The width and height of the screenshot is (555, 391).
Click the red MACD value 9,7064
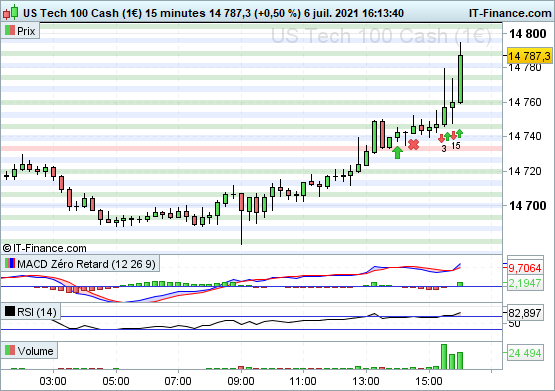click(x=525, y=268)
